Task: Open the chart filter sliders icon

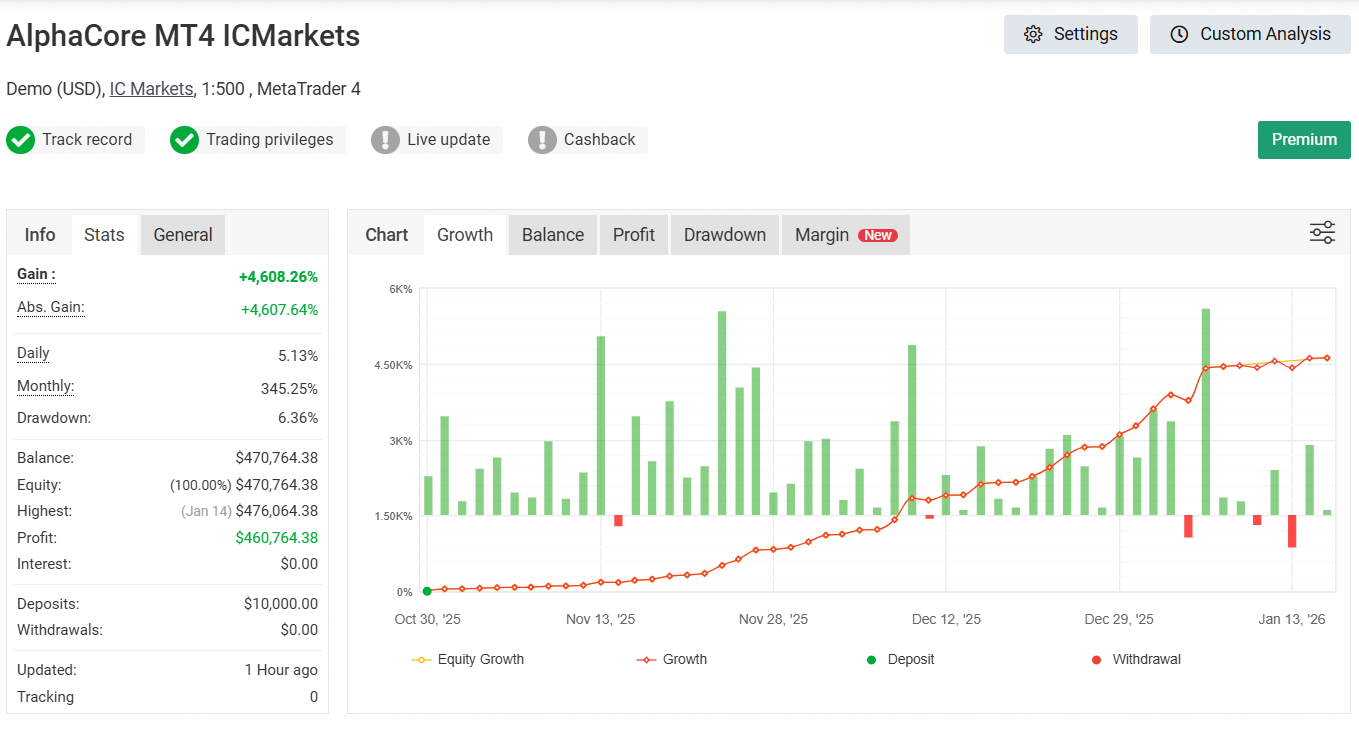Action: click(1322, 234)
